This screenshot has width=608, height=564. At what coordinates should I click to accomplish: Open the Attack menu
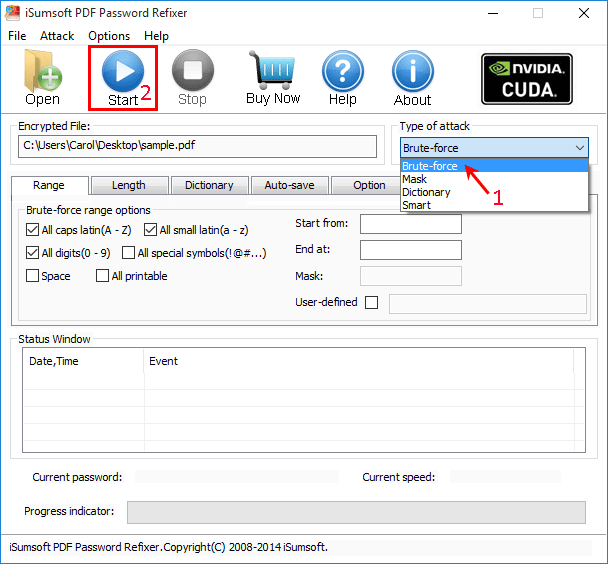click(x=57, y=36)
